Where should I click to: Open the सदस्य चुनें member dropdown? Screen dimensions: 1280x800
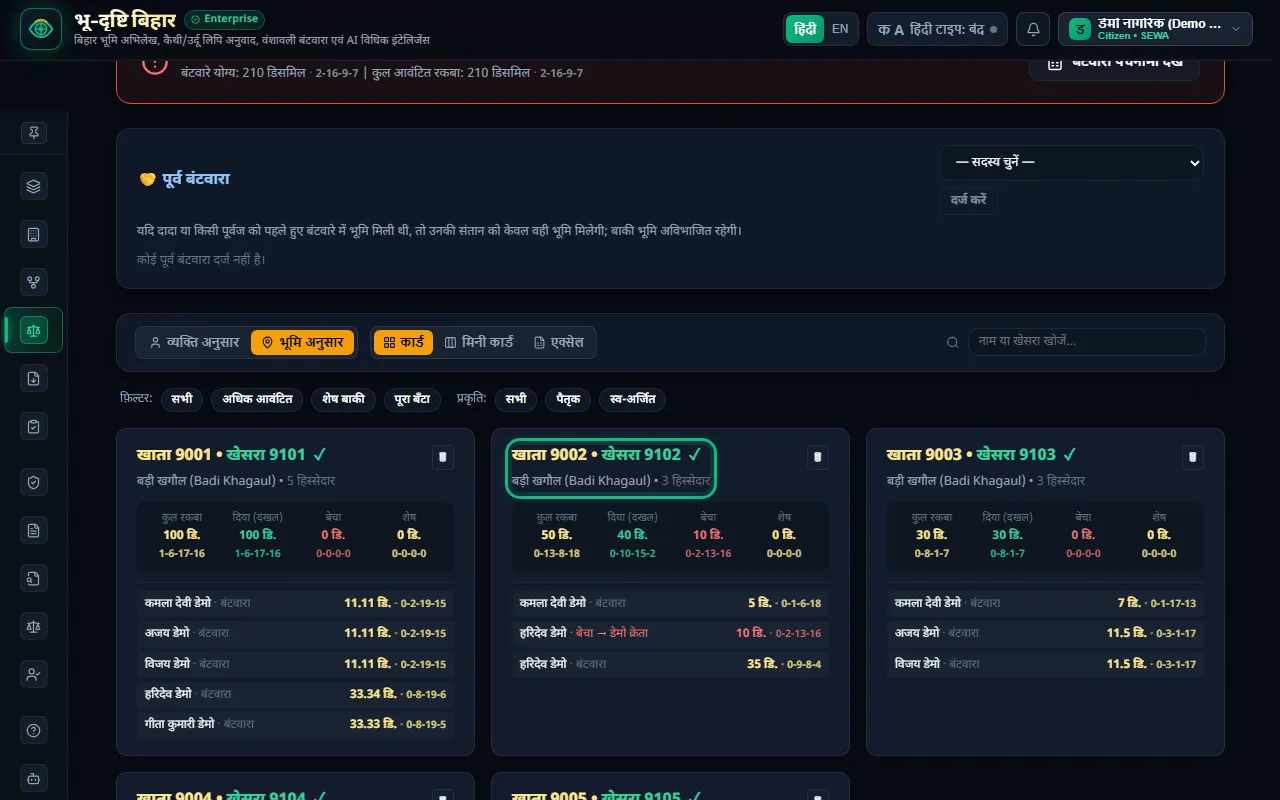[1071, 162]
